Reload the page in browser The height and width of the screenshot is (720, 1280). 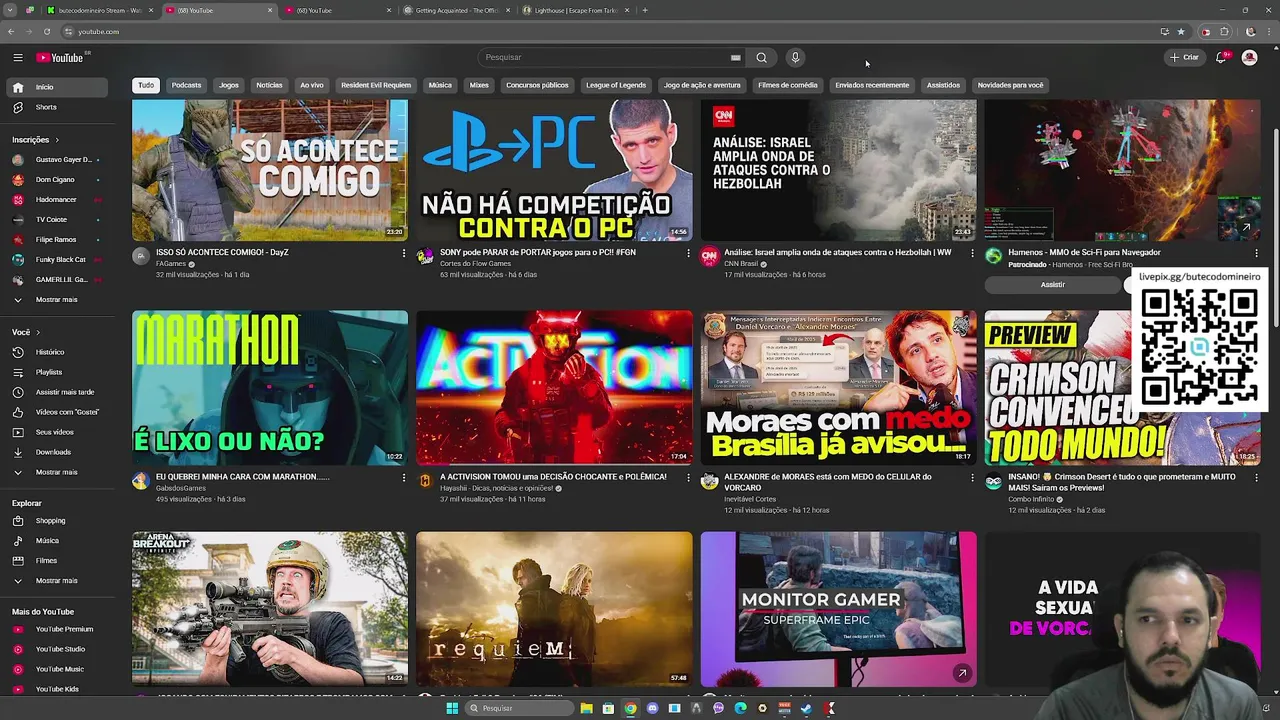(x=47, y=32)
